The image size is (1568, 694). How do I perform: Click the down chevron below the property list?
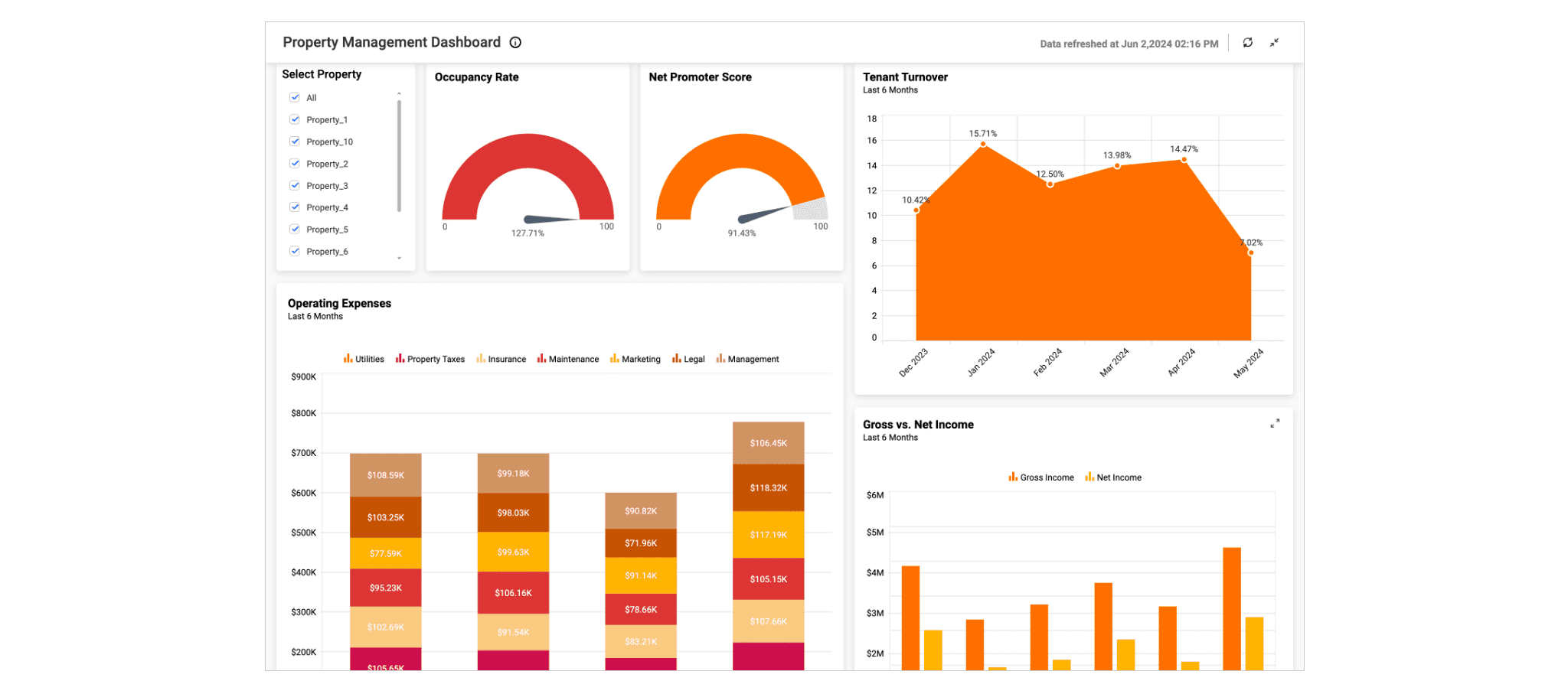click(x=399, y=259)
